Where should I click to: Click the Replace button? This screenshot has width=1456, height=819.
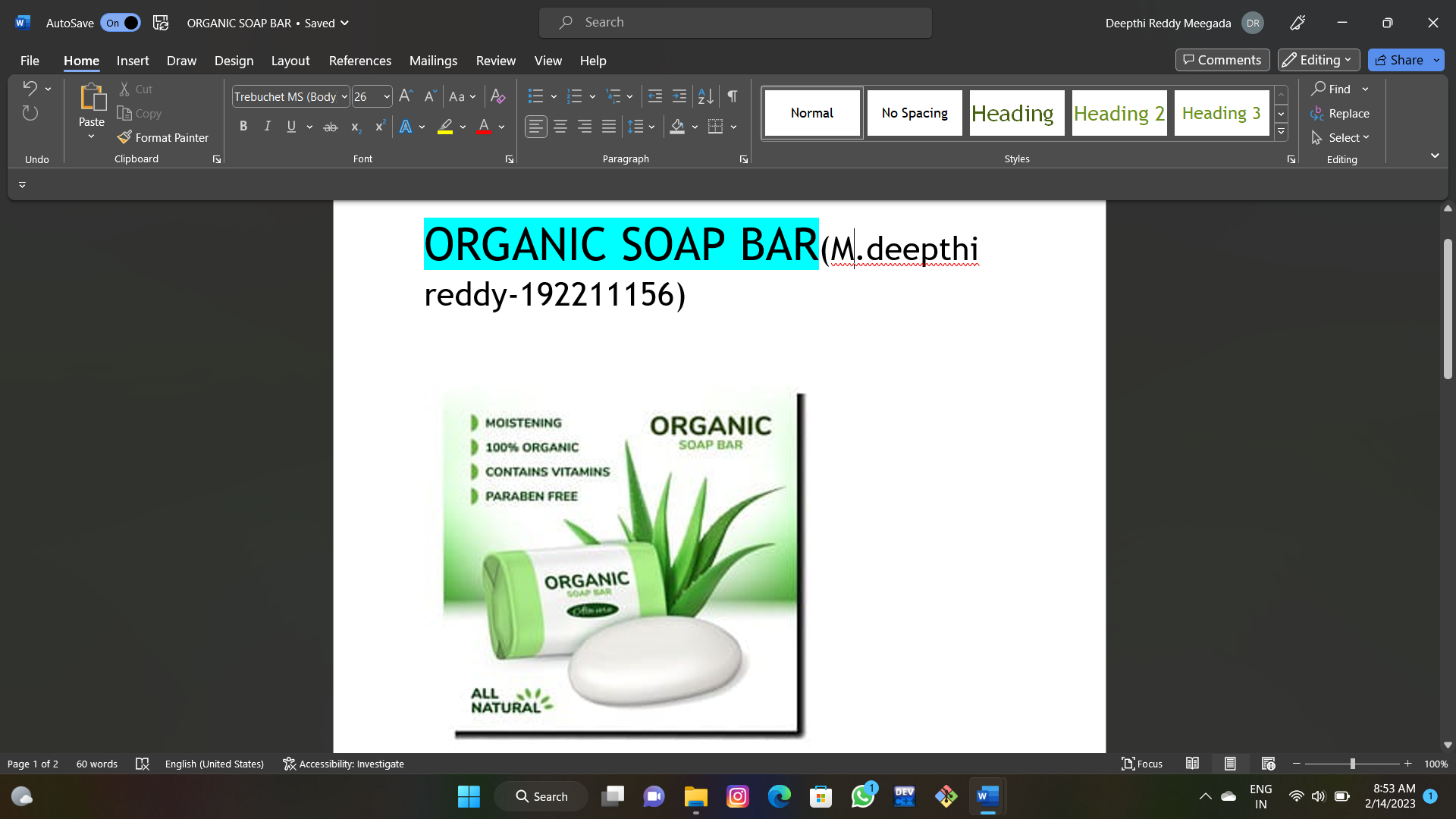1340,113
